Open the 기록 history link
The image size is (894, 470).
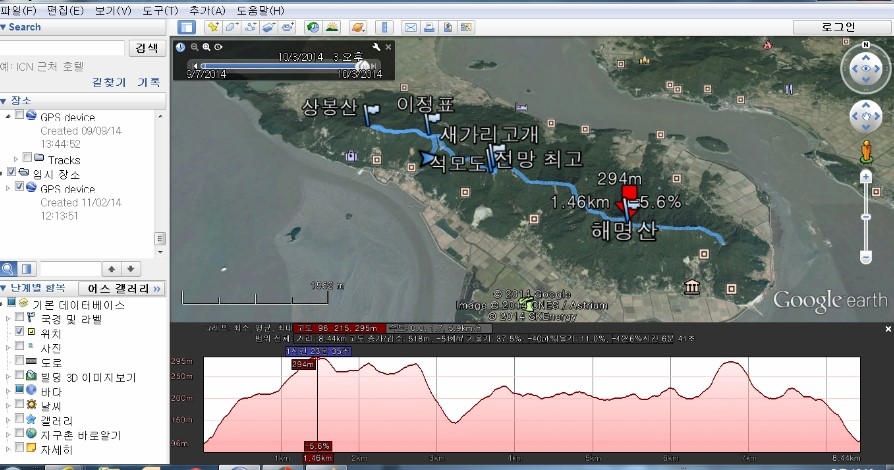[149, 82]
